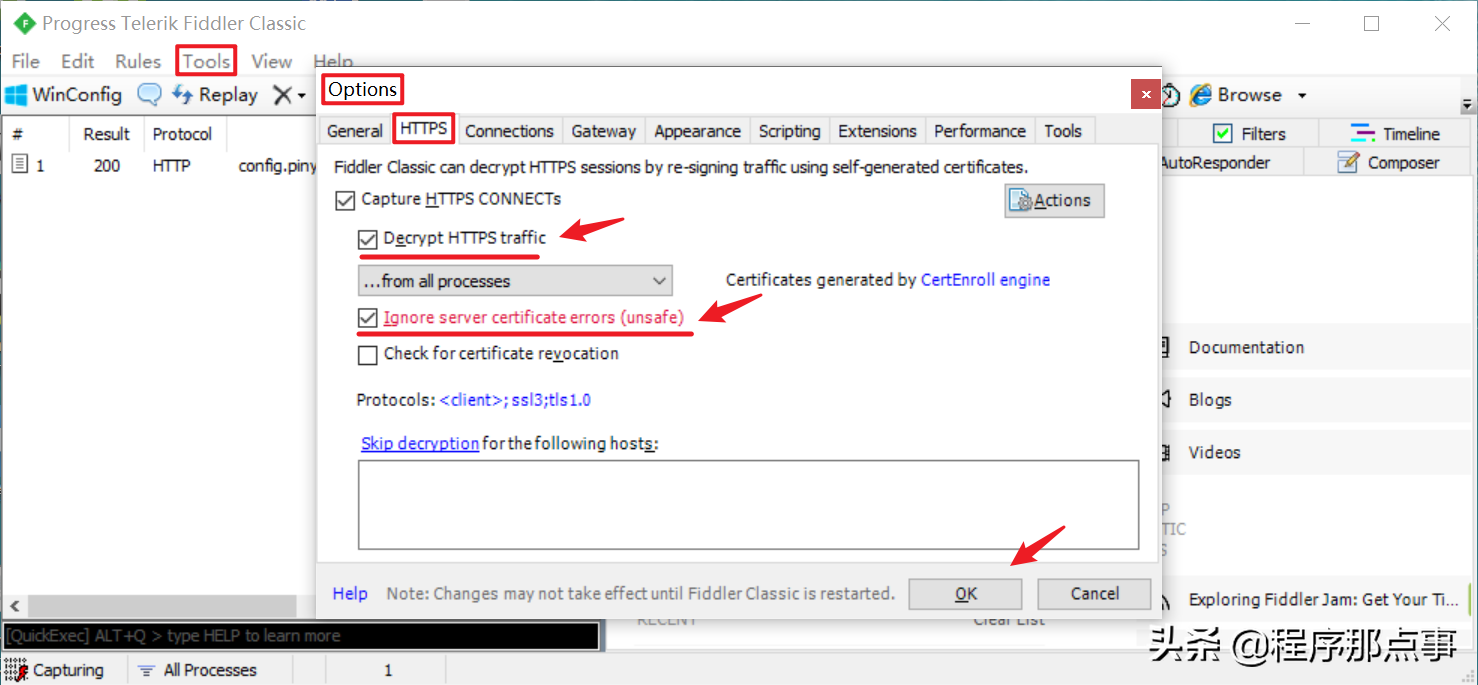The image size is (1478, 685).
Task: Toggle Ignore server certificate errors checkbox
Action: coord(368,319)
